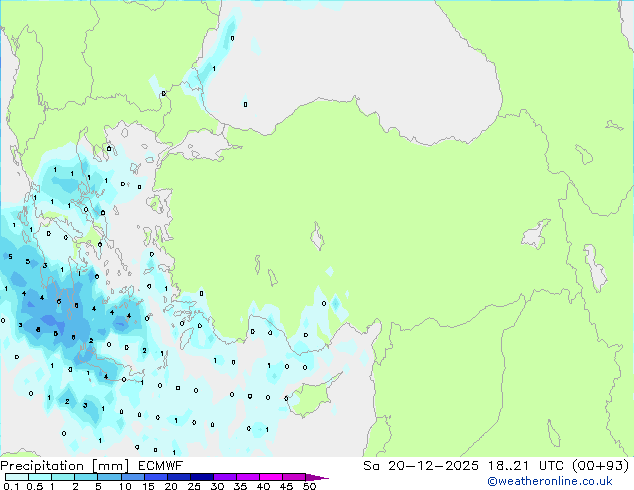Viewport: 634px width, 490px height.
Task: Click the 25–30 mm legend color swatch
Action: pos(202,477)
